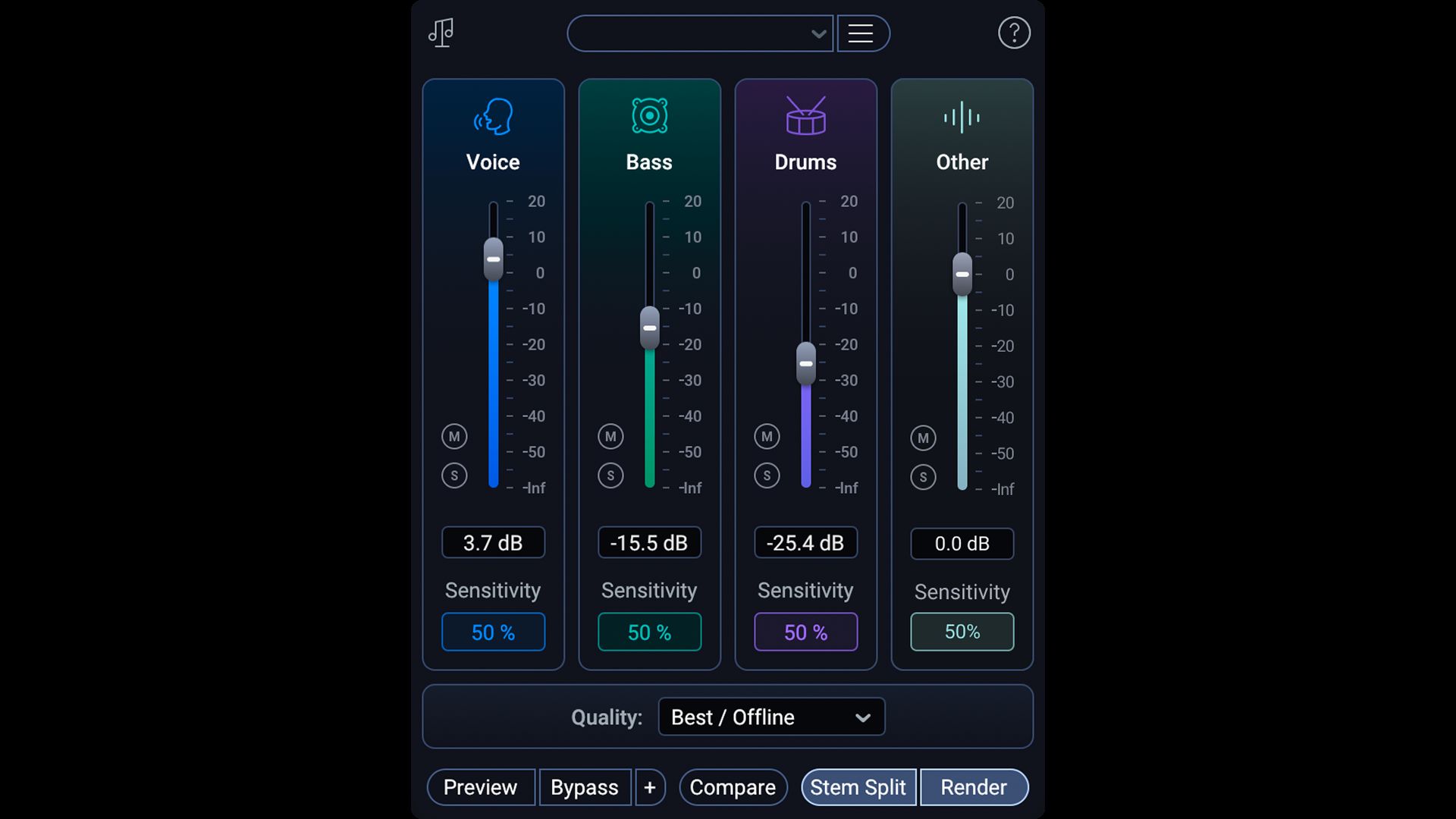Mute the Voice stem
This screenshot has height=819, width=1456.
pos(454,437)
